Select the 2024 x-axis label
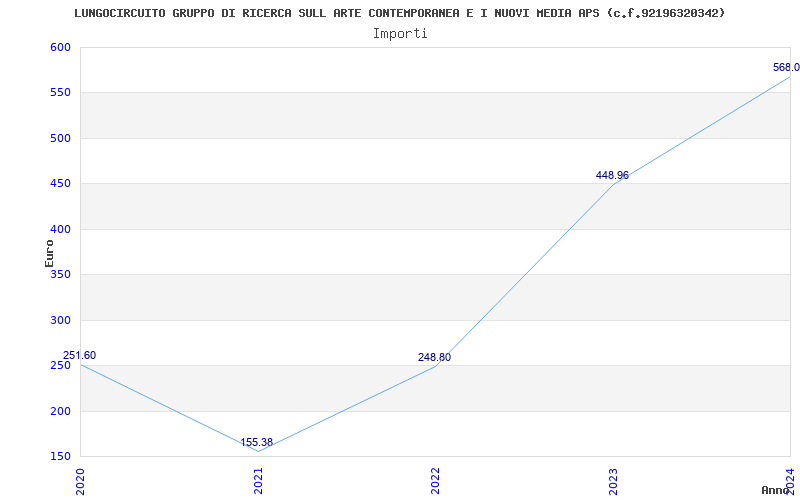 click(790, 481)
